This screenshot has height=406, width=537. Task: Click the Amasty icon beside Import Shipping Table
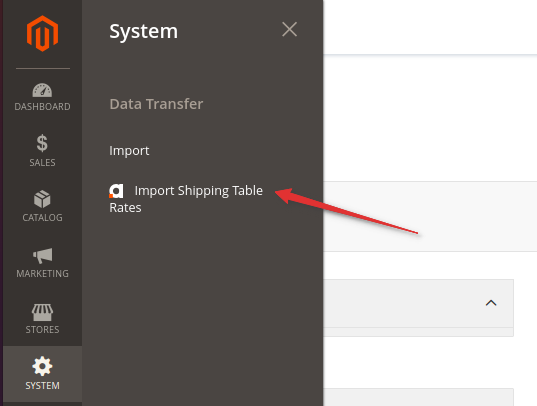click(116, 191)
